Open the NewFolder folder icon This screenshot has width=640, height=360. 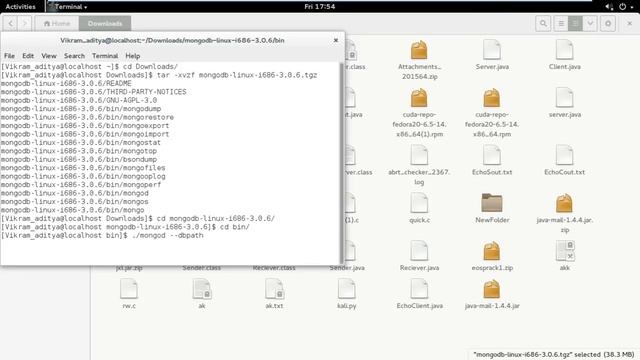[492, 203]
